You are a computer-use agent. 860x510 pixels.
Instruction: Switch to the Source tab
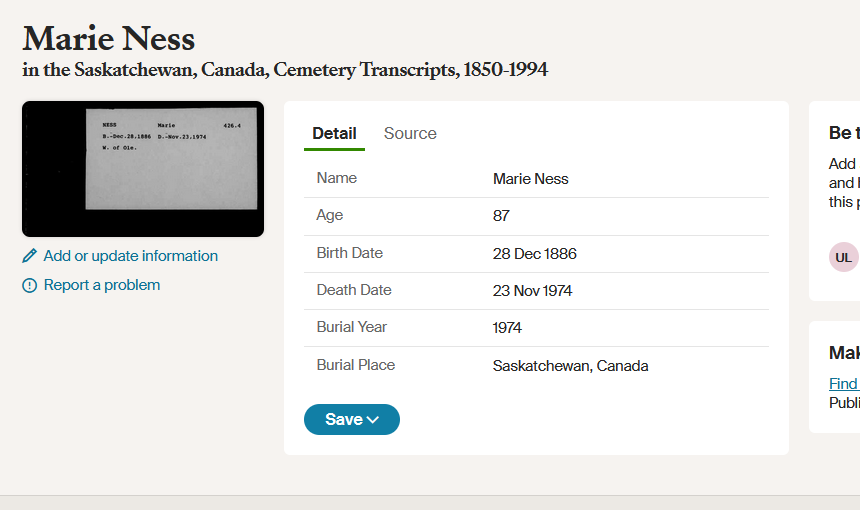pos(410,133)
